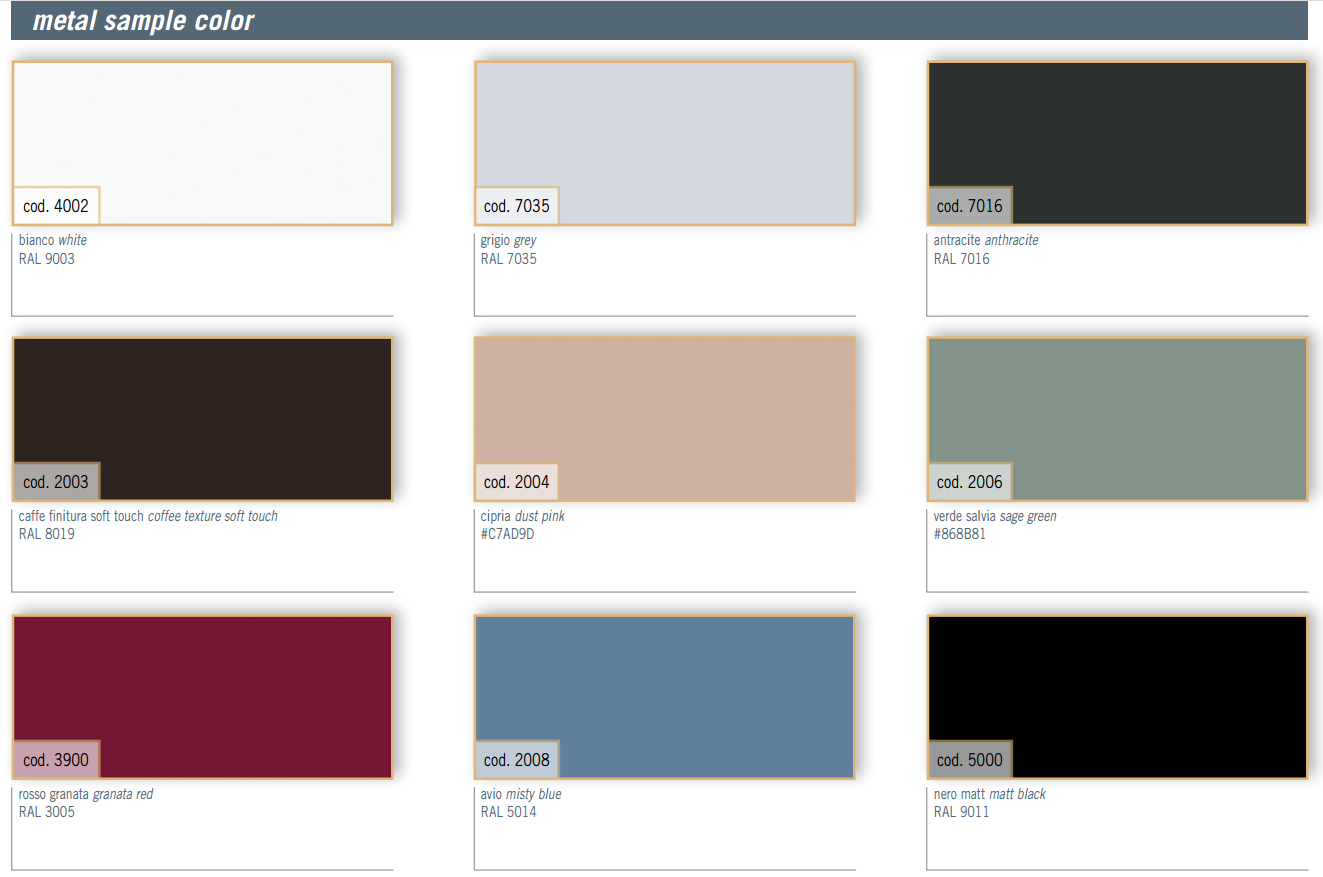
Task: Click the 'cod. 7016' code label
Action: (x=969, y=207)
